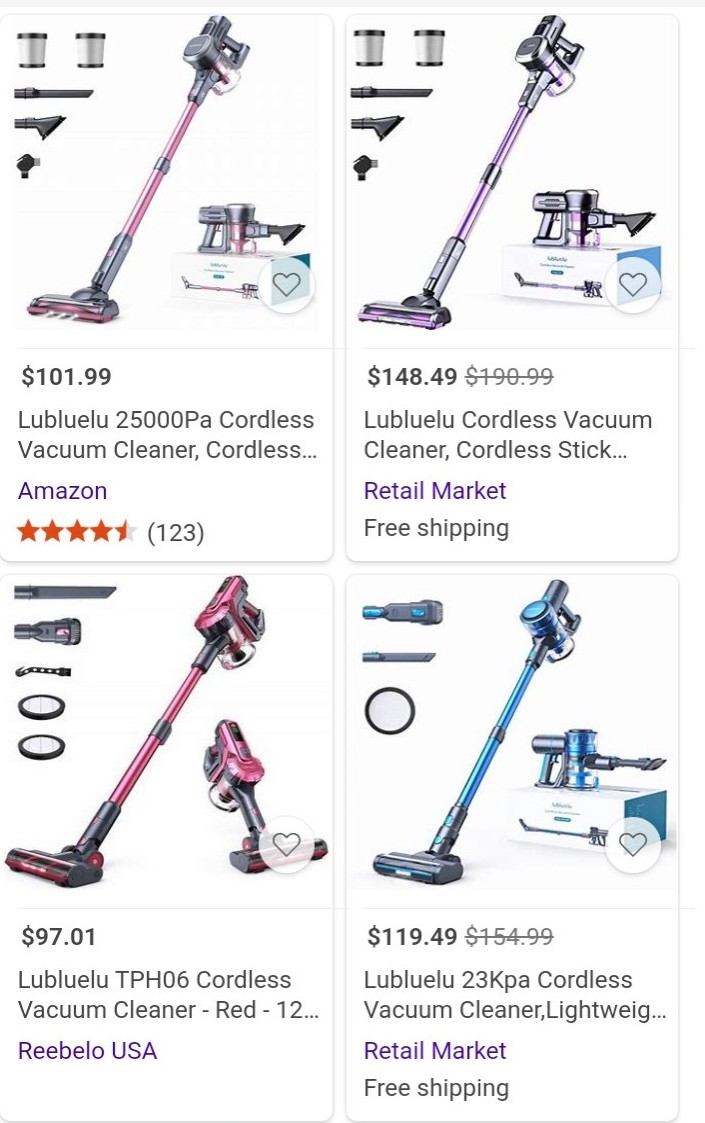Open Lubluelu Cordless Vacuum Cleaner, Cordless Stick title
705x1123 pixels.
[508, 435]
